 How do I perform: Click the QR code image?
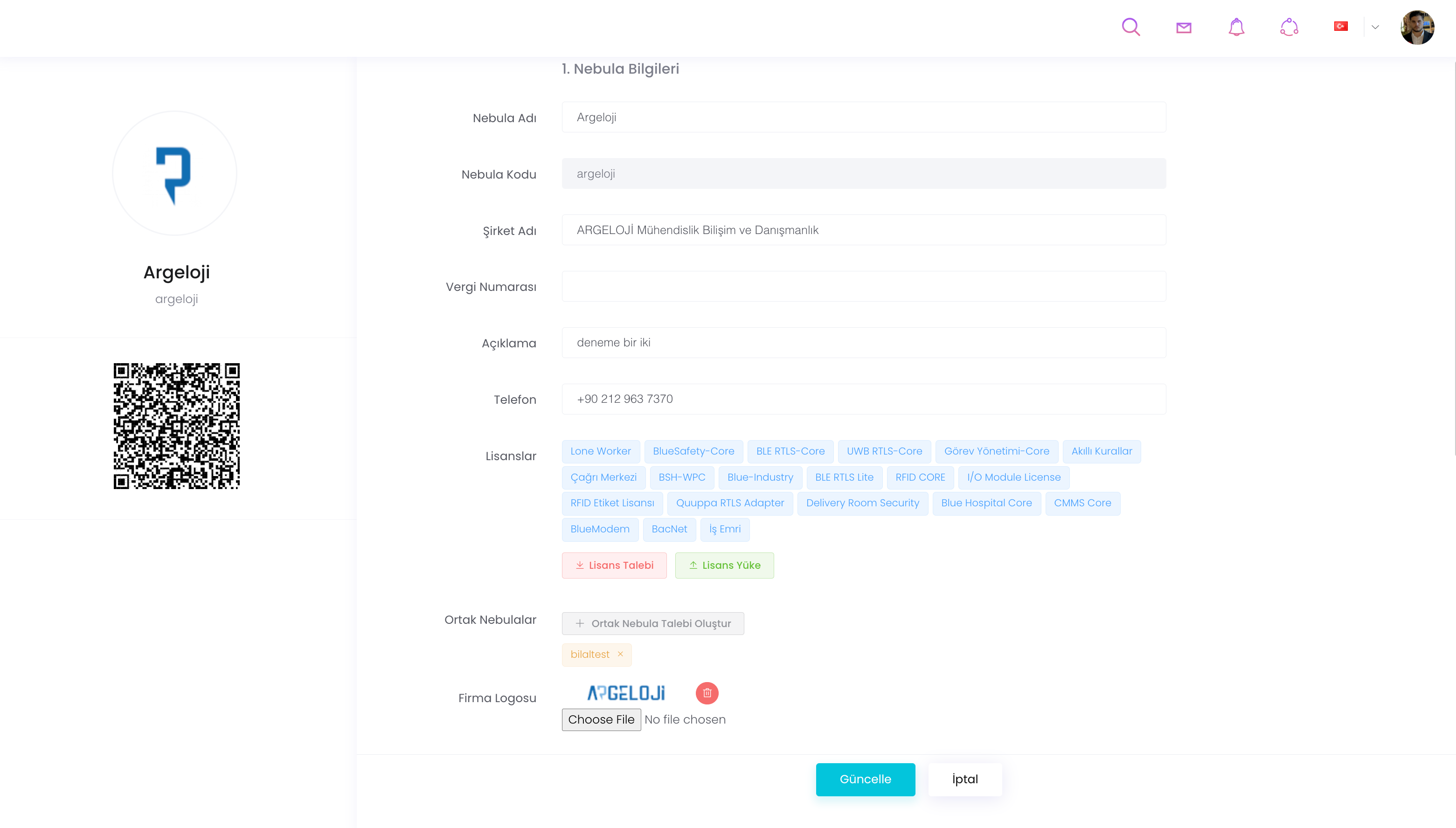(x=176, y=426)
